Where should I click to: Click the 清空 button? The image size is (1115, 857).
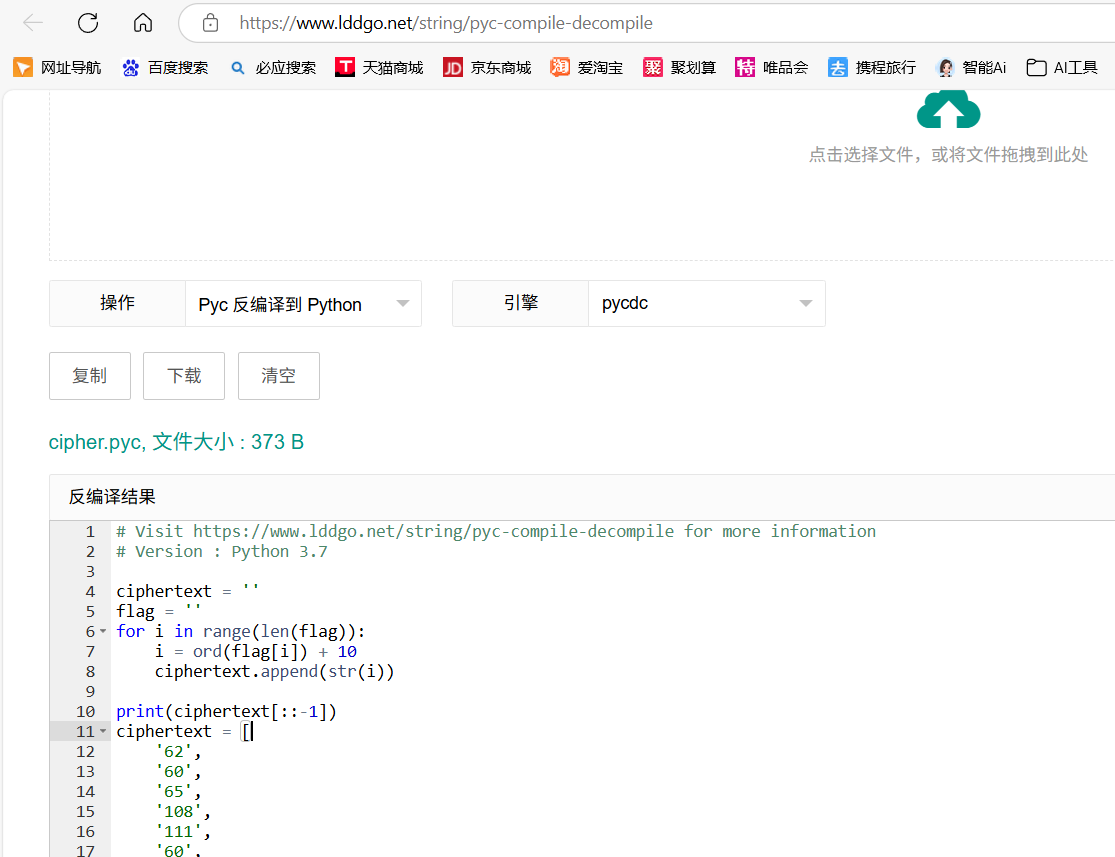[279, 376]
